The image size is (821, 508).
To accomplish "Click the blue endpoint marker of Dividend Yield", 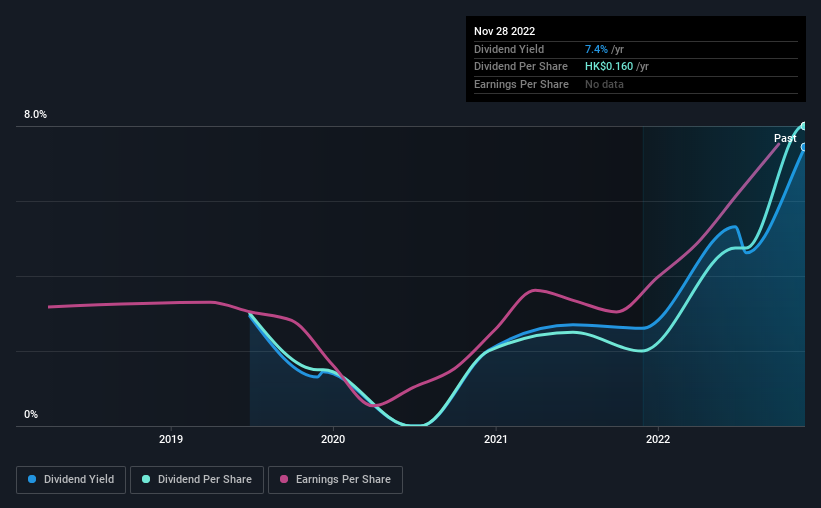I will pyautogui.click(x=804, y=148).
